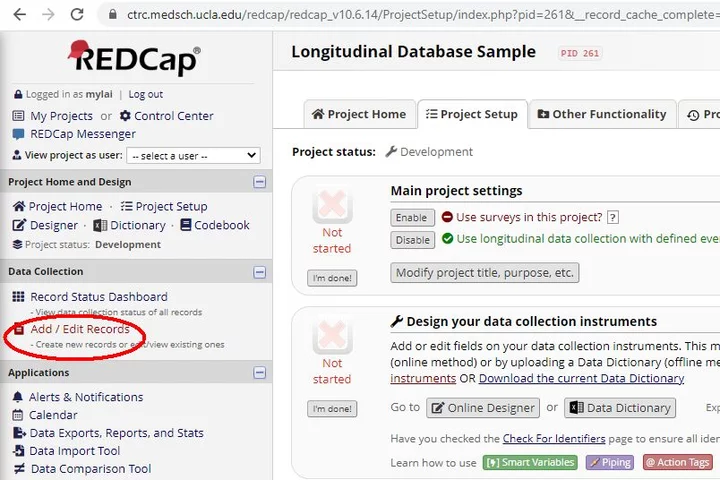Open Data Import Tool
The height and width of the screenshot is (480, 720).
[74, 451]
